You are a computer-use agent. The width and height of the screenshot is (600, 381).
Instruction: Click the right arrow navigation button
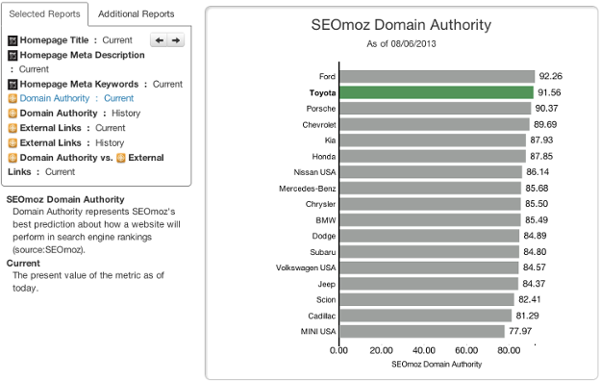(x=176, y=40)
